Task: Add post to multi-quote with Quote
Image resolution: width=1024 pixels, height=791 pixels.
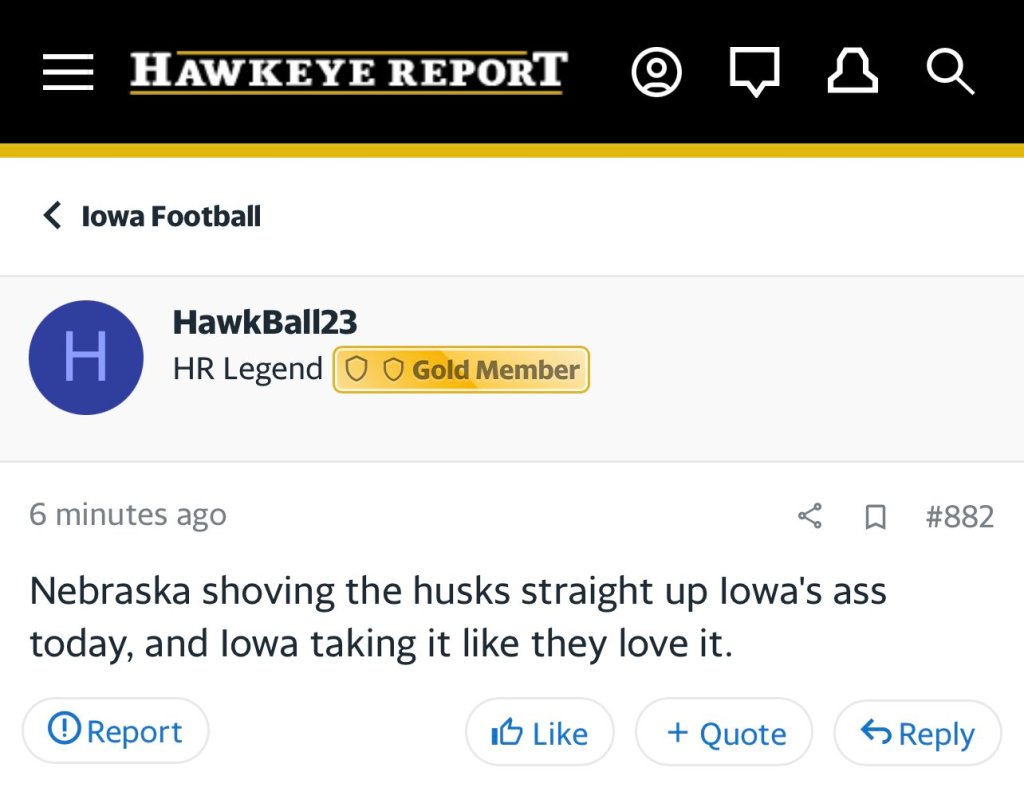Action: coord(724,733)
